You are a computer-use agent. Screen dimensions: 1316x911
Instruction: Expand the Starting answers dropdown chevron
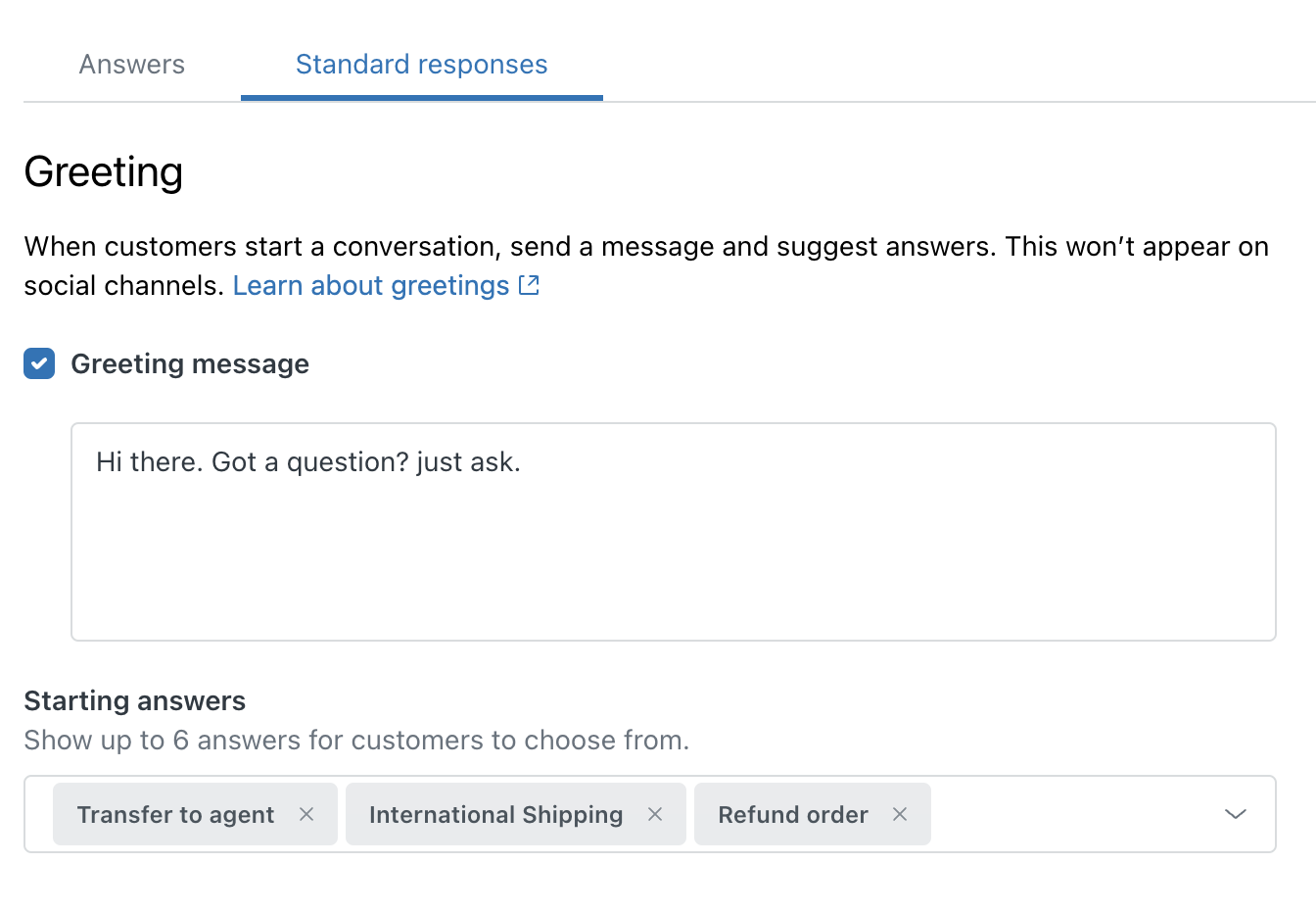point(1236,814)
